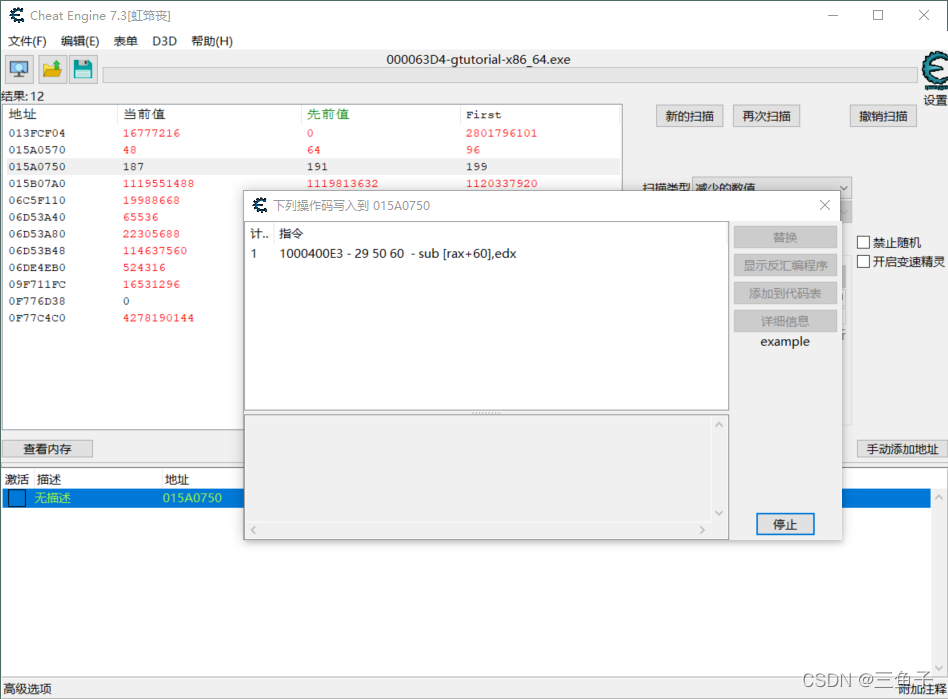948x699 pixels.
Task: Click the 新的扫描 button
Action: (689, 116)
